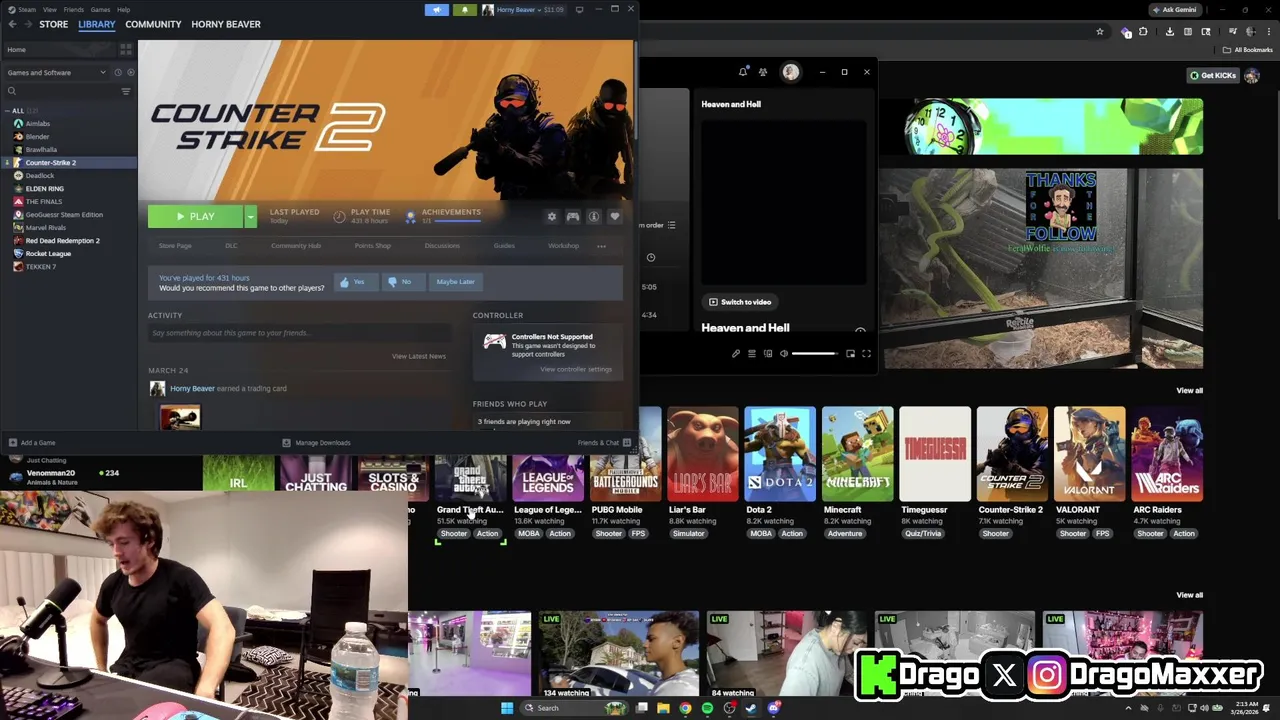Screen dimensions: 1280x720
Task: Click Steam back navigation arrow
Action: coord(12,24)
